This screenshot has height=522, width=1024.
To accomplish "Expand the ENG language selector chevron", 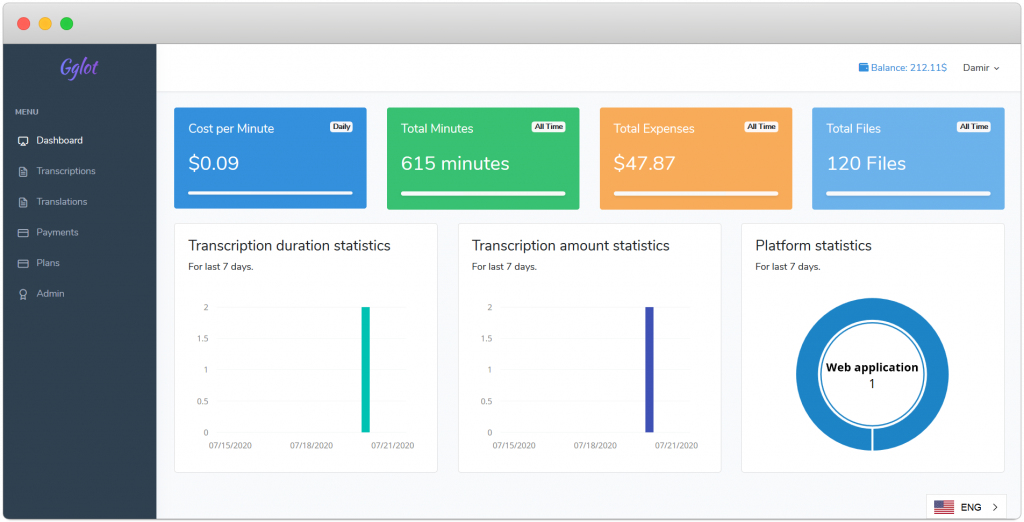I will (x=995, y=507).
